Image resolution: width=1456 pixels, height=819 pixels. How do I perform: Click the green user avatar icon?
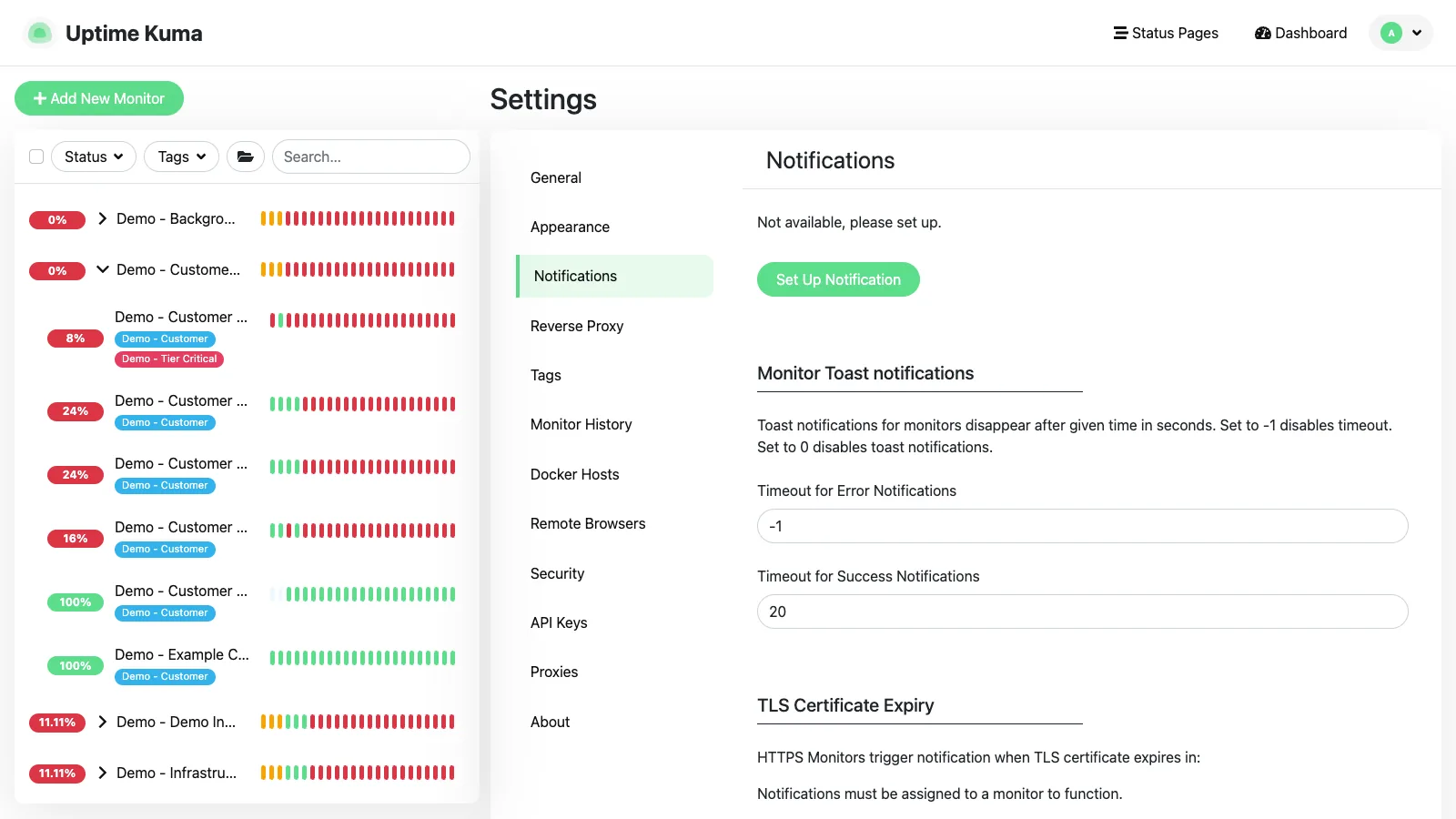tap(1390, 33)
